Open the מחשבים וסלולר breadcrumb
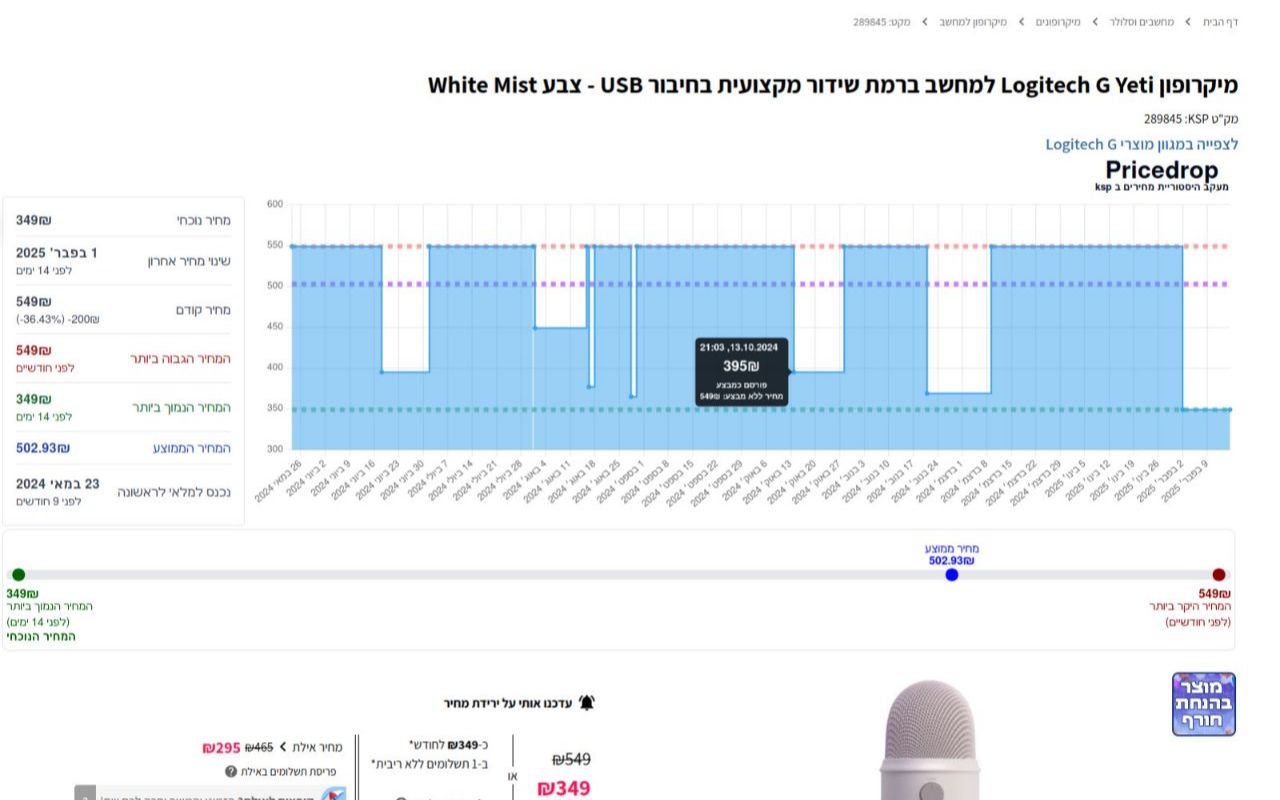 pos(1141,22)
